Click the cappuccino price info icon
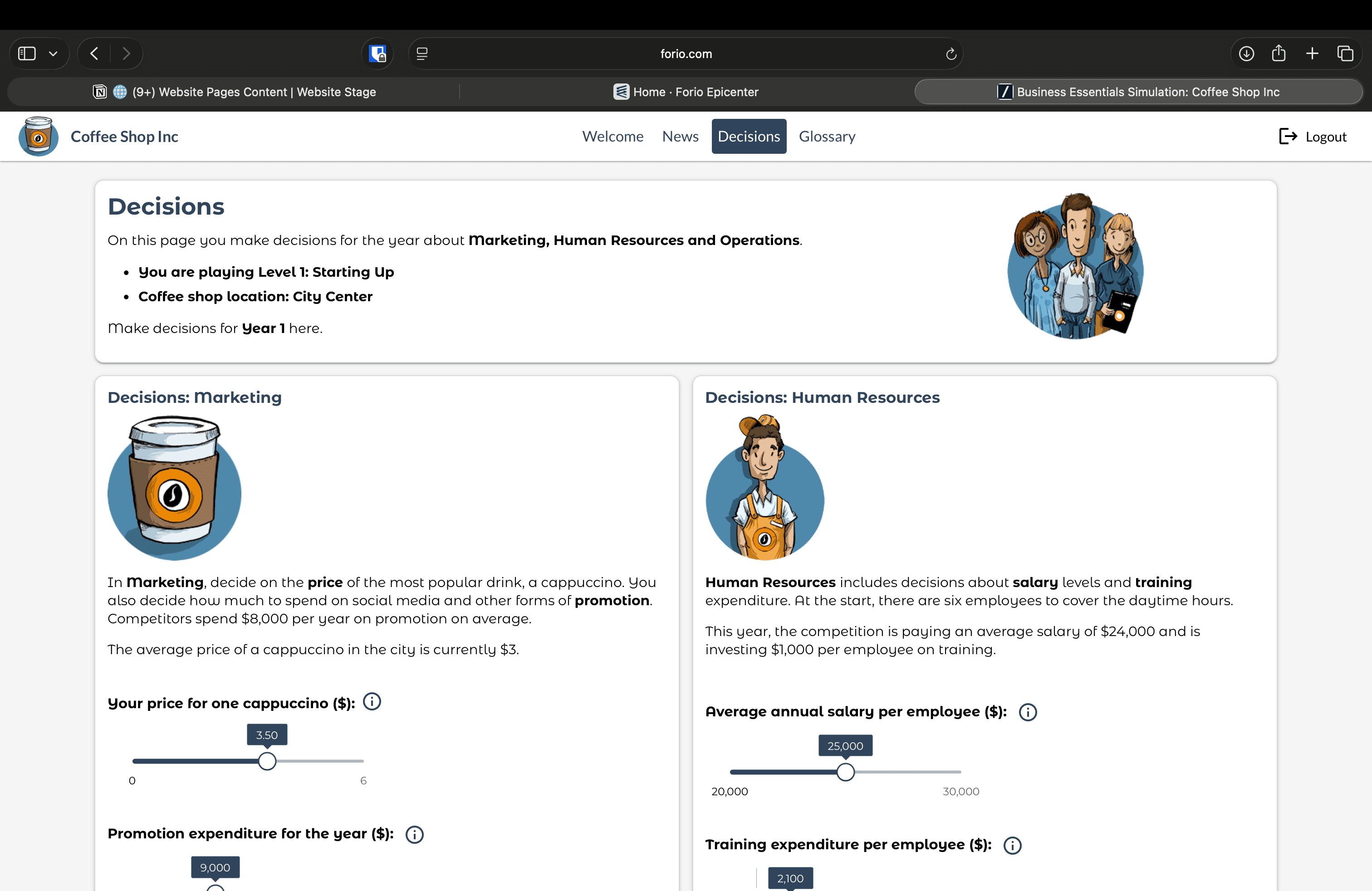Screen dimensions: 1372x891 372,702
